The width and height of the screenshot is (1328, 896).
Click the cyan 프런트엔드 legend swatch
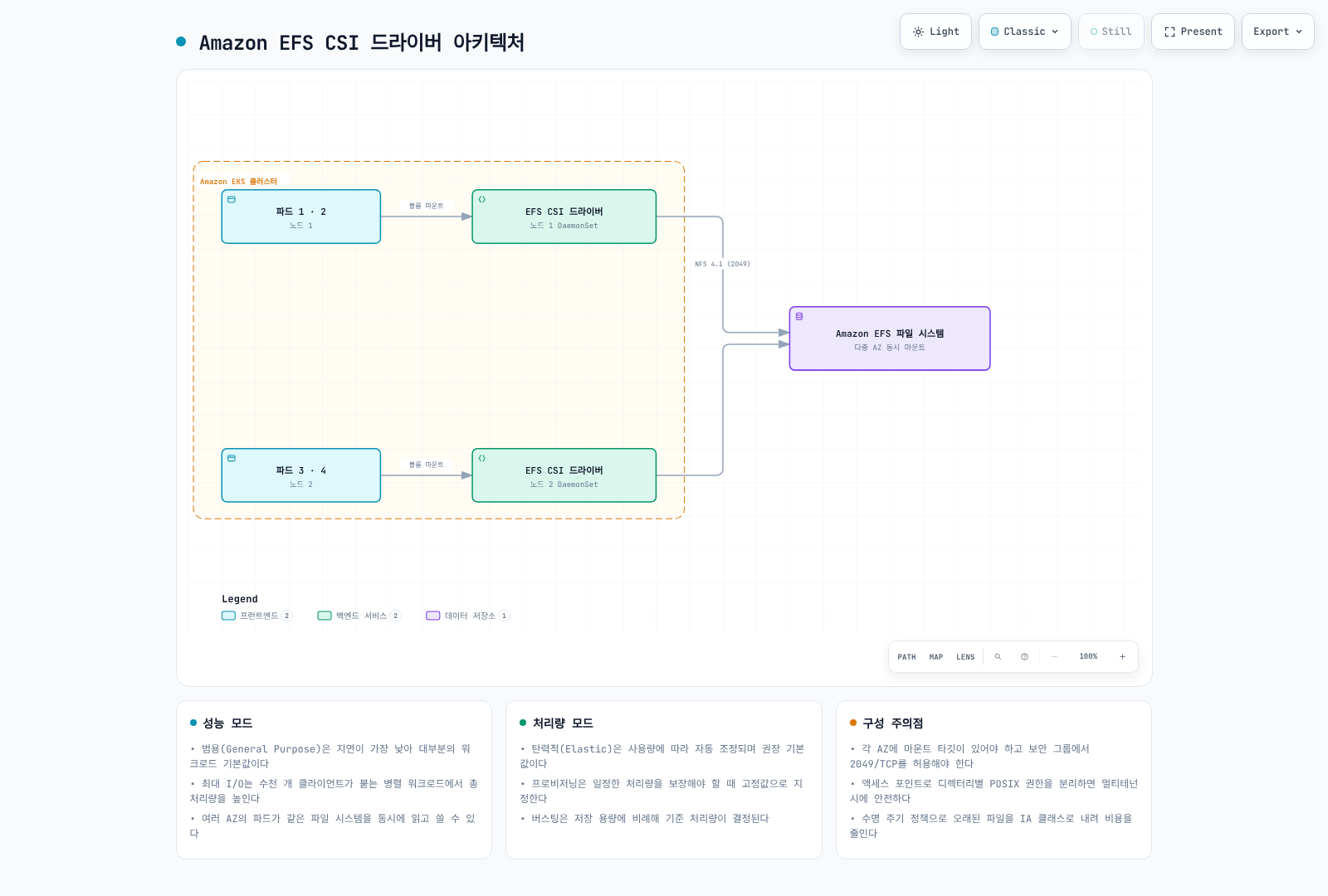228,616
